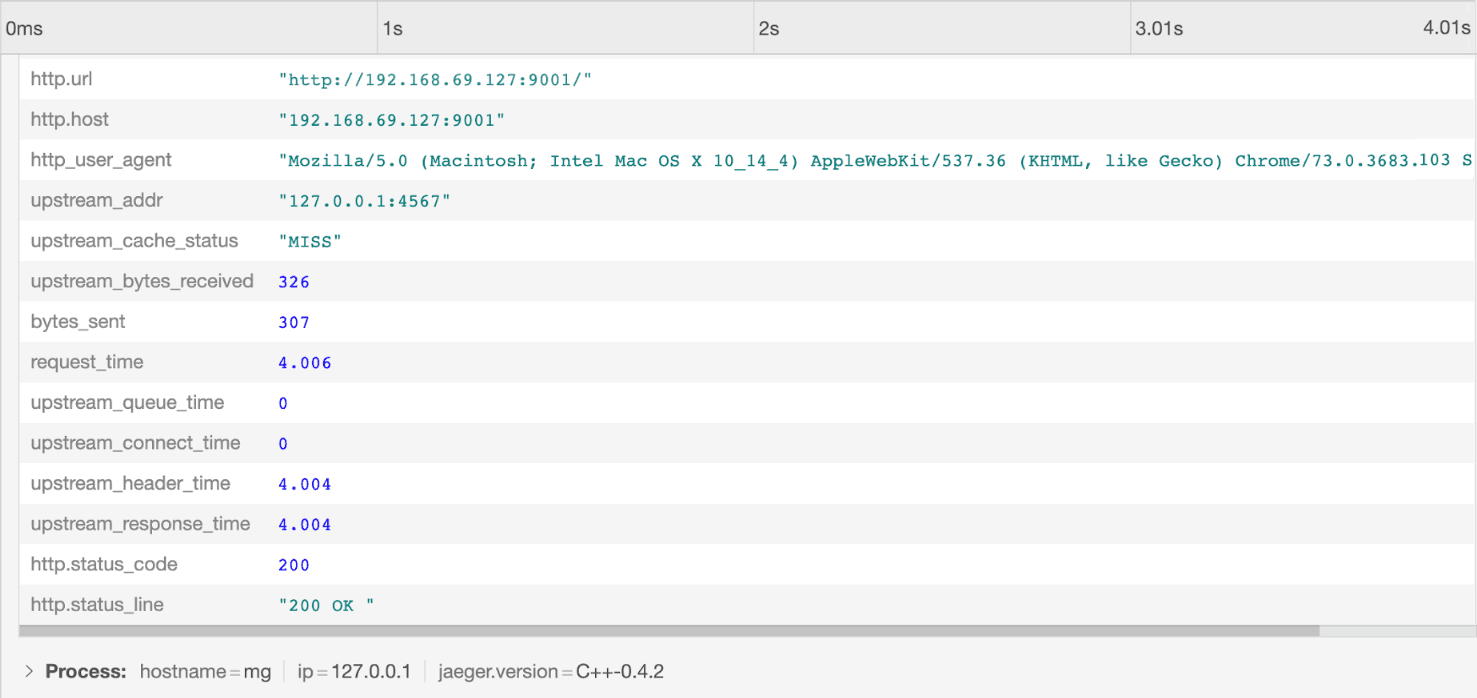
Task: Click the upstream_header_time row label
Action: coord(130,484)
